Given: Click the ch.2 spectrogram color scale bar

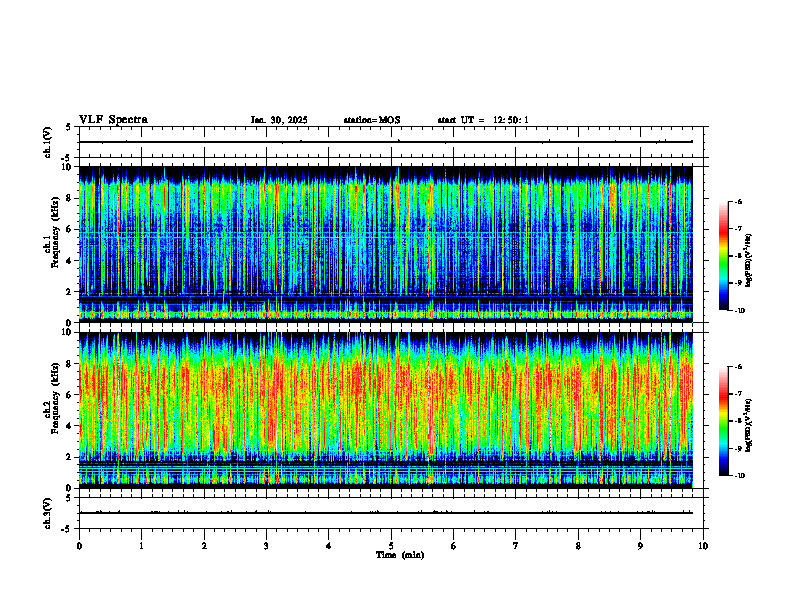Looking at the screenshot, I should click(x=723, y=421).
